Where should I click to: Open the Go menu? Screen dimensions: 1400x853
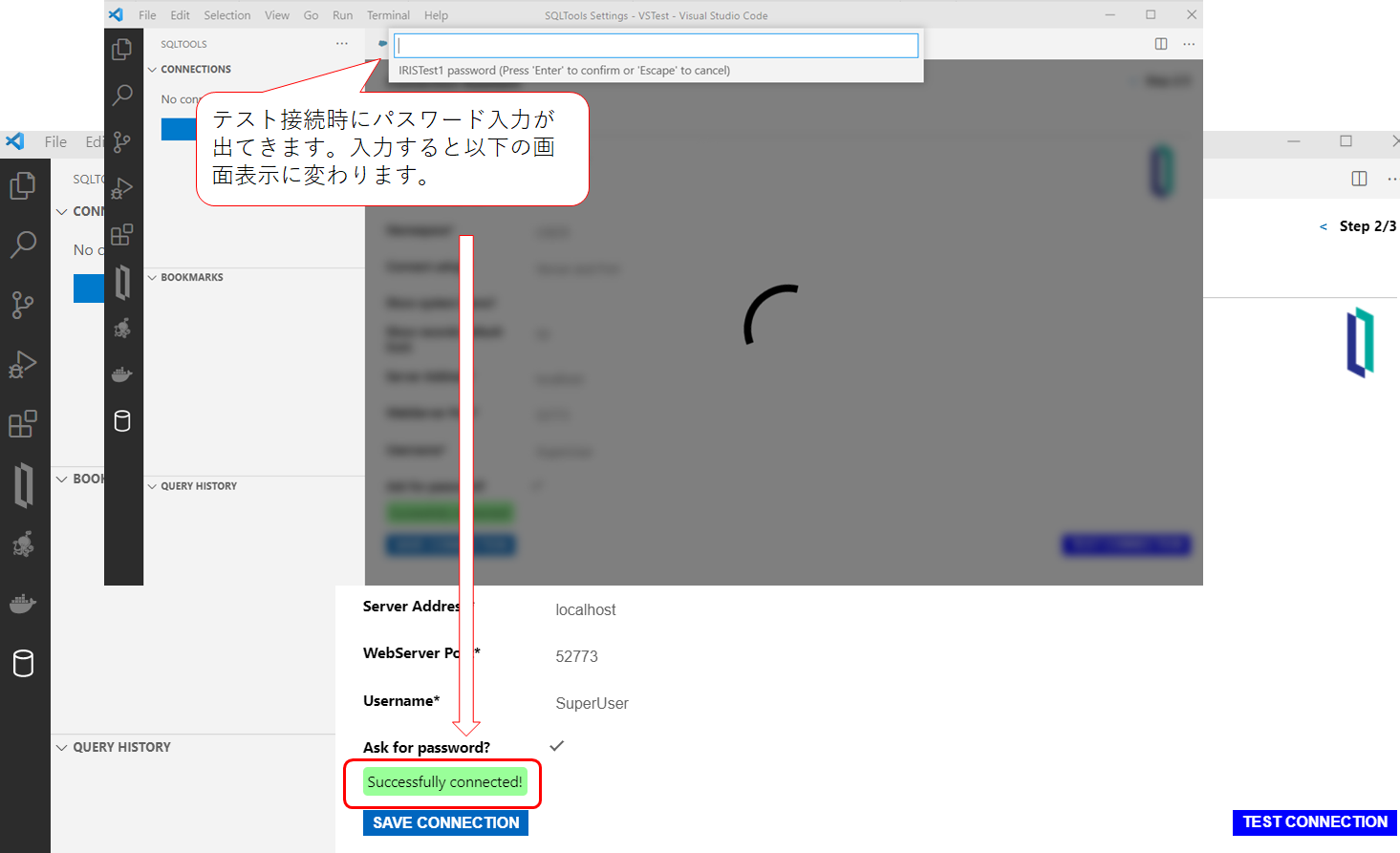(x=312, y=15)
